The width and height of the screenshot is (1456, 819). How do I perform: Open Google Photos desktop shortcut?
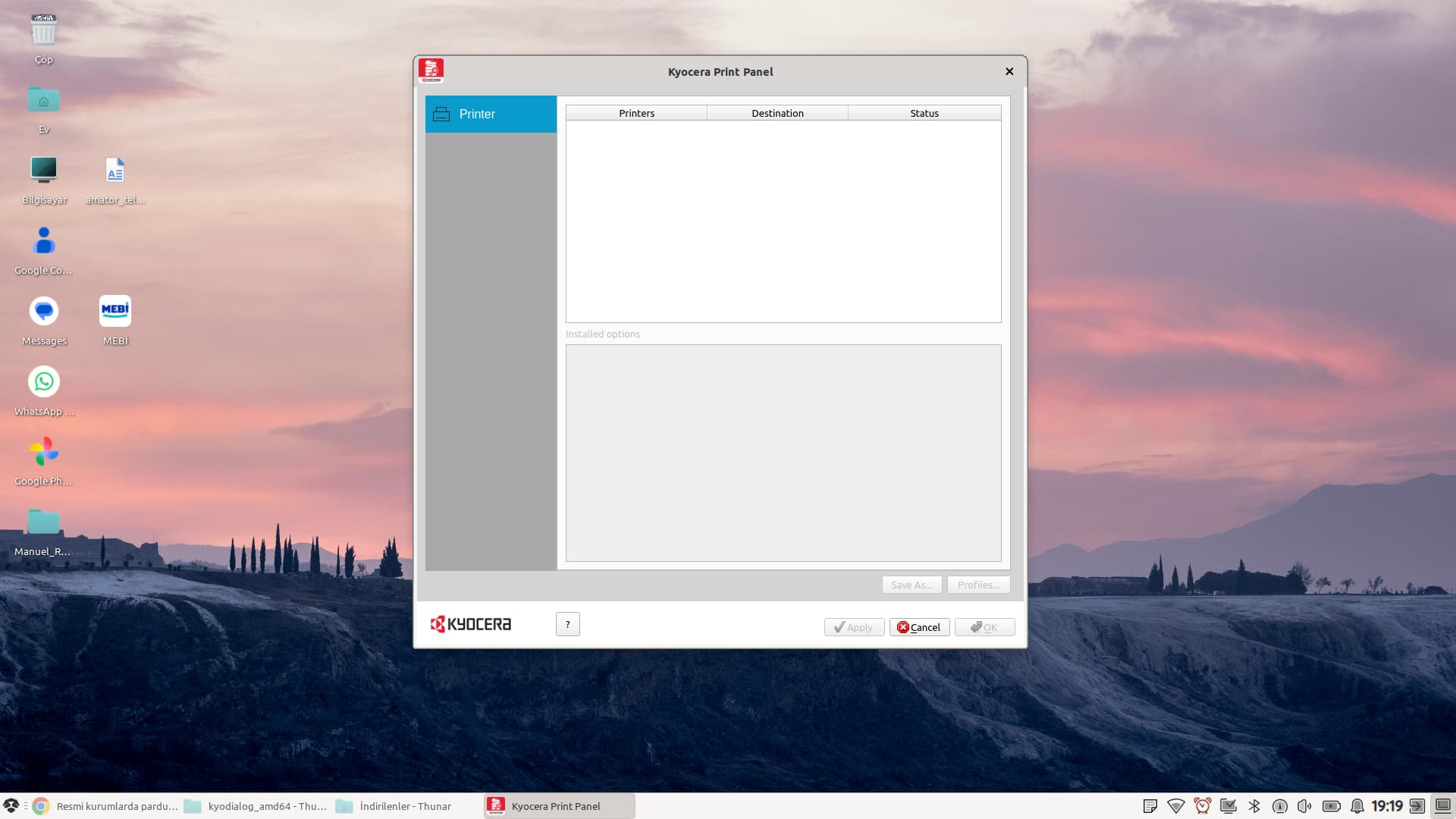click(x=43, y=453)
